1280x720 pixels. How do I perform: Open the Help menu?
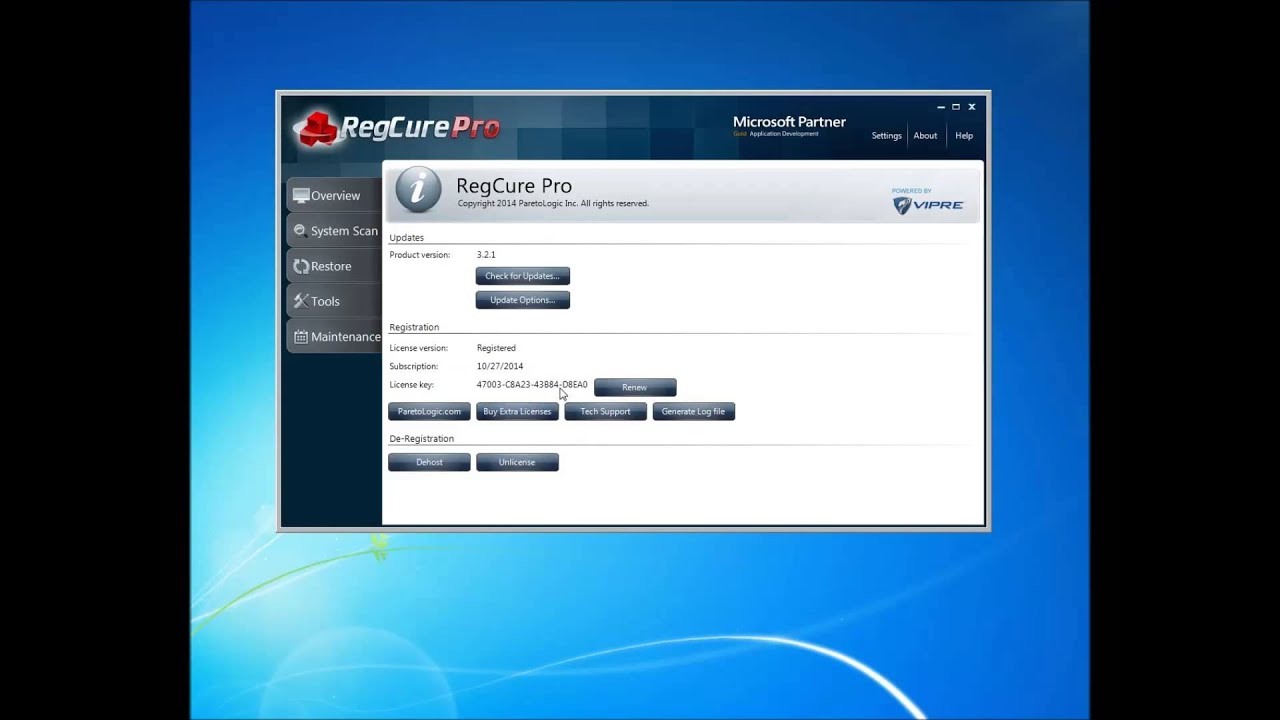coord(964,136)
